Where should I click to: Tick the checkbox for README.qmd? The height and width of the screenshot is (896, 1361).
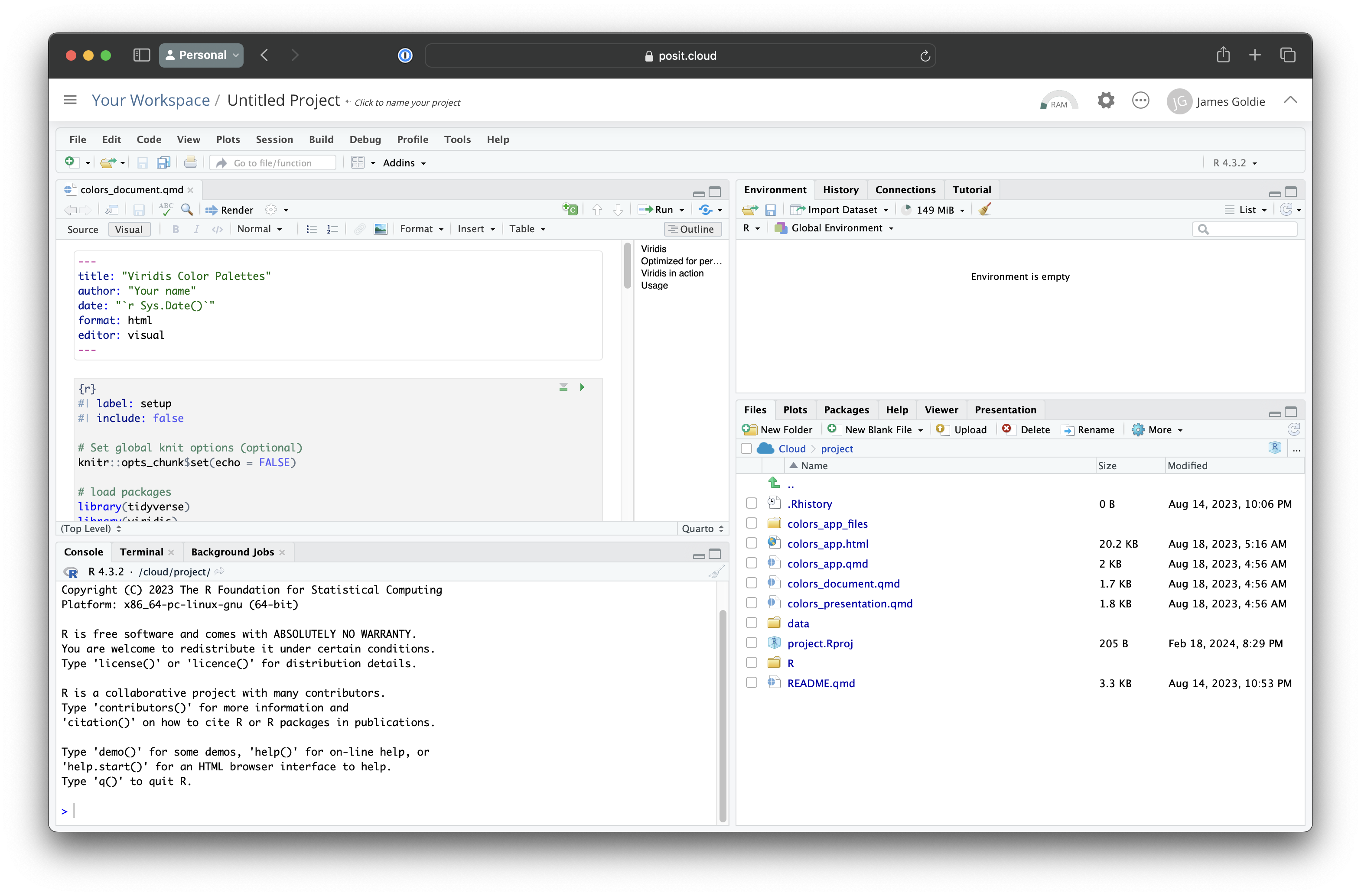pyautogui.click(x=752, y=683)
